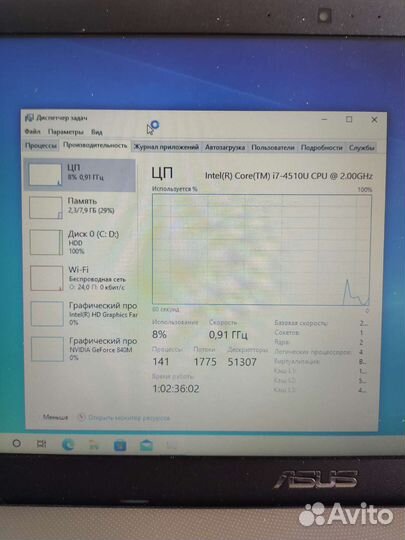Click the Task Manager title bar icon
Screen dimensions: 405x540
[29, 118]
